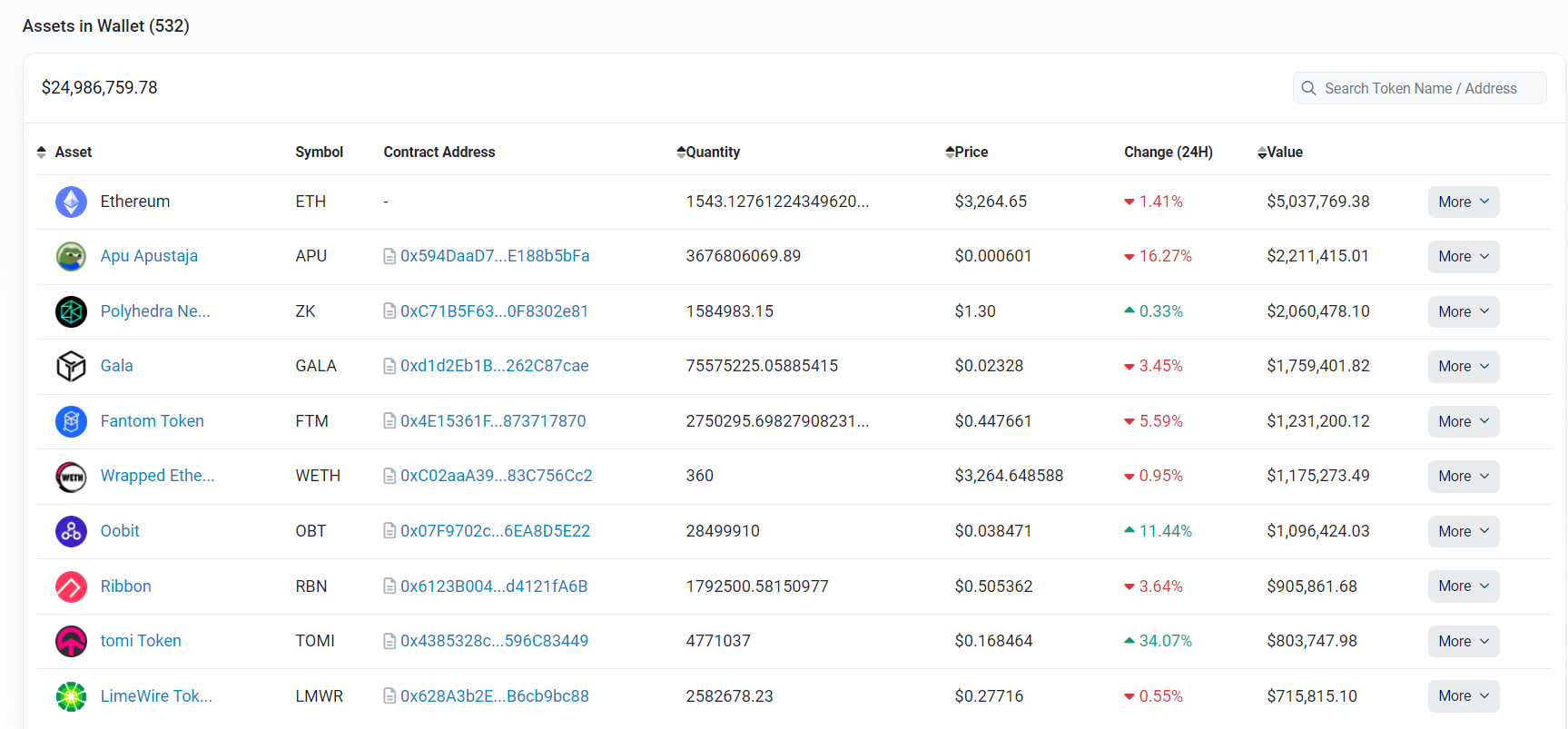
Task: Click contract file icon for RBN address
Action: [x=390, y=586]
